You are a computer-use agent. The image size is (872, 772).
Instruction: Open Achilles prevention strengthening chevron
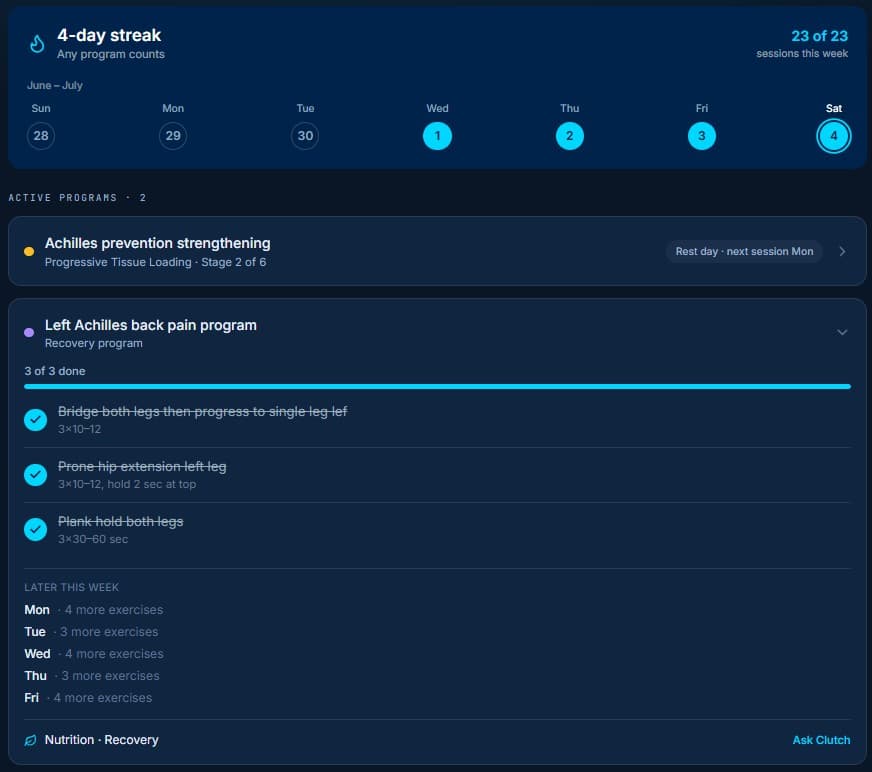point(843,251)
